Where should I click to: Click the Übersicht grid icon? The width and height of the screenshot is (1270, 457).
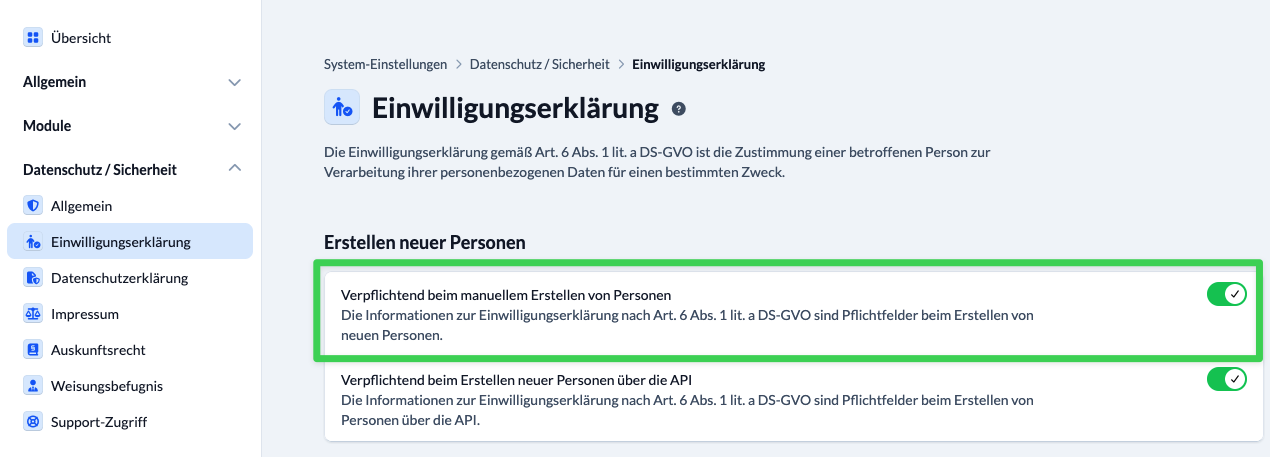pos(33,38)
